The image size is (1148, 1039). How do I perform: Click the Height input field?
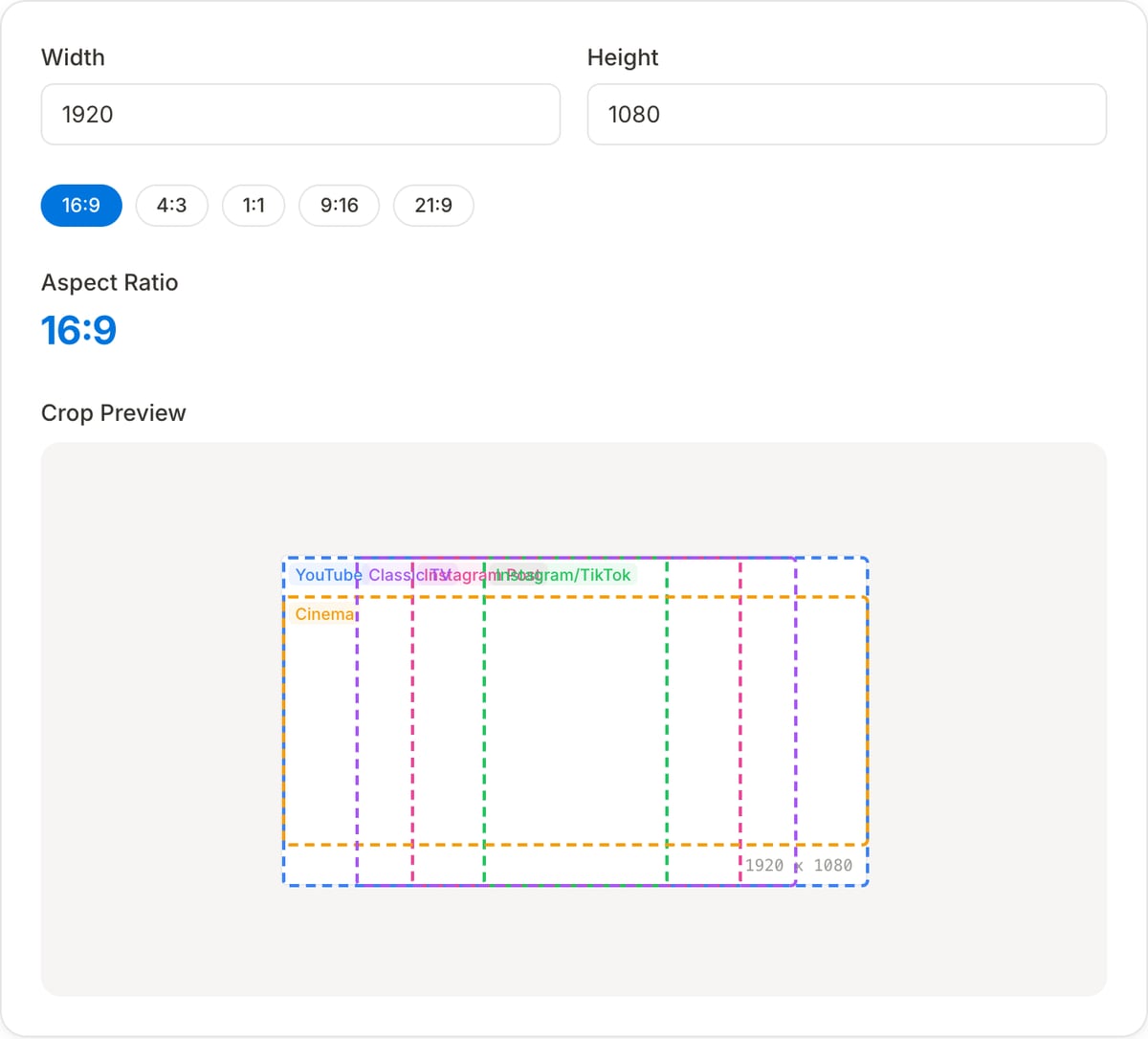point(847,115)
